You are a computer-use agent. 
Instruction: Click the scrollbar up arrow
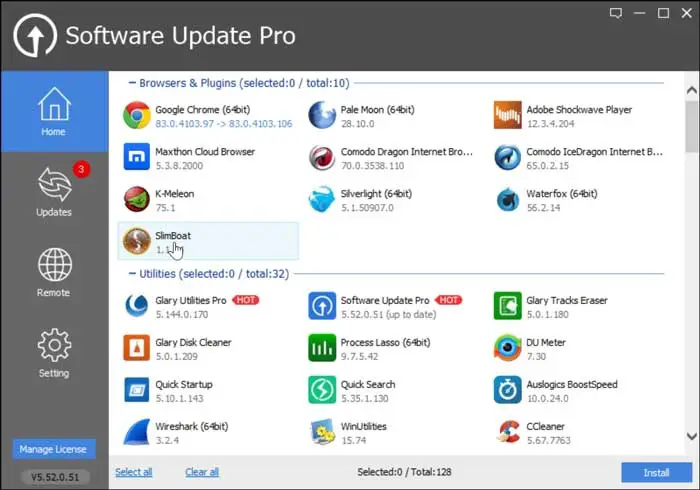pos(692,90)
